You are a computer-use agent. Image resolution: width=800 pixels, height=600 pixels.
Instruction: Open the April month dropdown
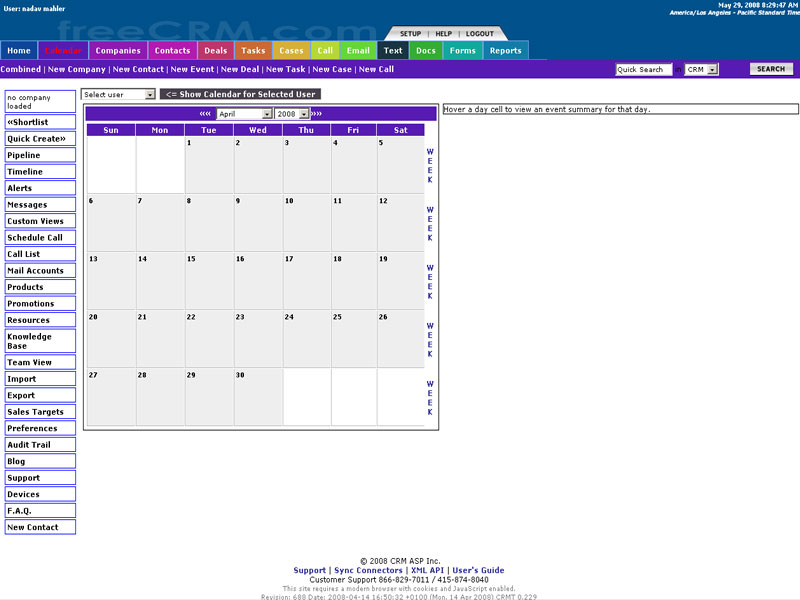click(x=245, y=114)
